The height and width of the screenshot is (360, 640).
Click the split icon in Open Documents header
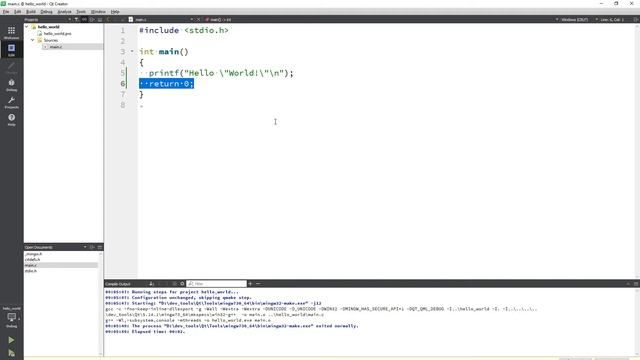coord(92,247)
